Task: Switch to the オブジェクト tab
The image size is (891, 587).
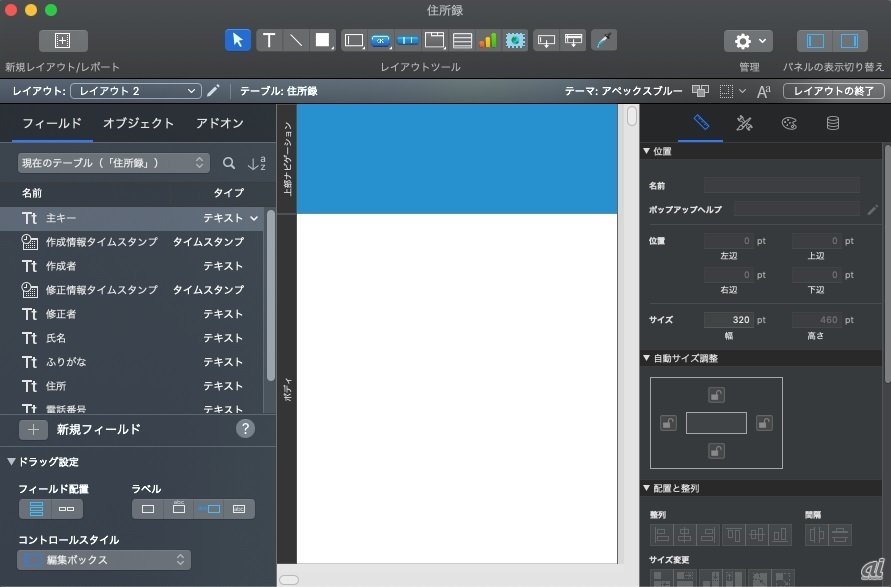Action: (138, 123)
